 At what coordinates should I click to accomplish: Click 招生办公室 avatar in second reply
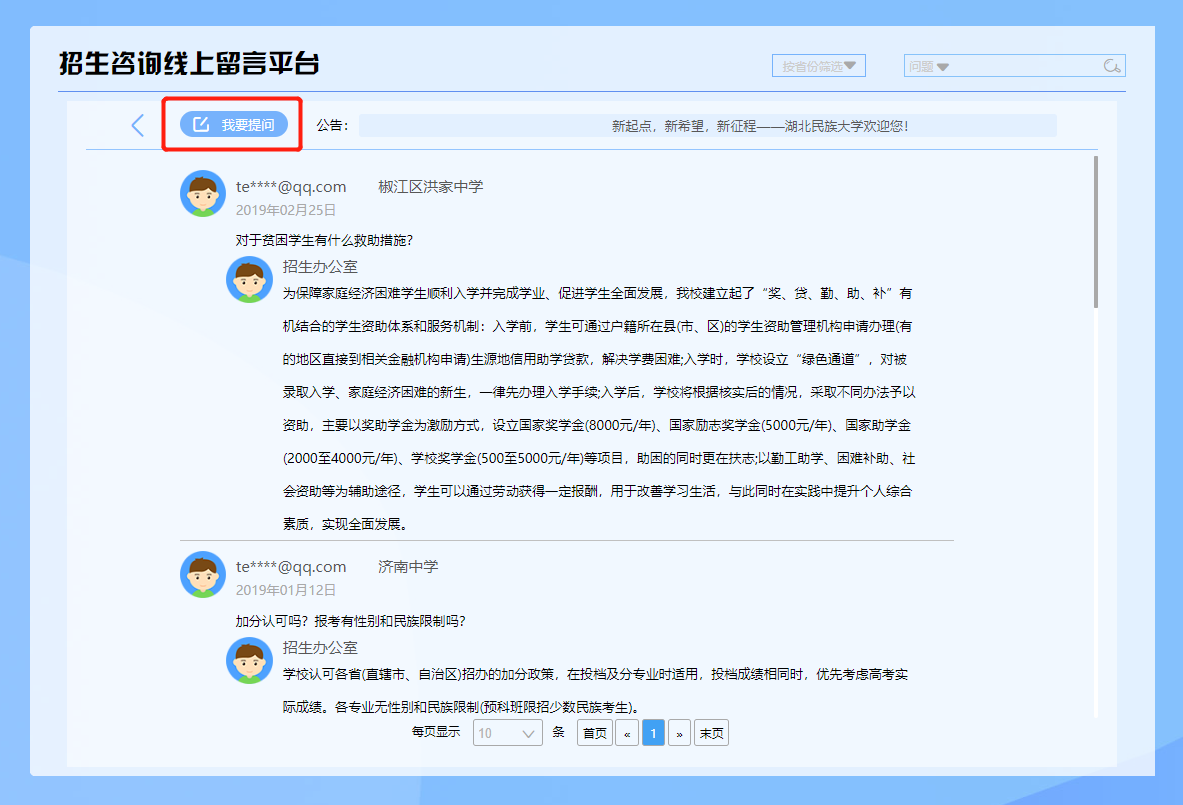pos(250,660)
